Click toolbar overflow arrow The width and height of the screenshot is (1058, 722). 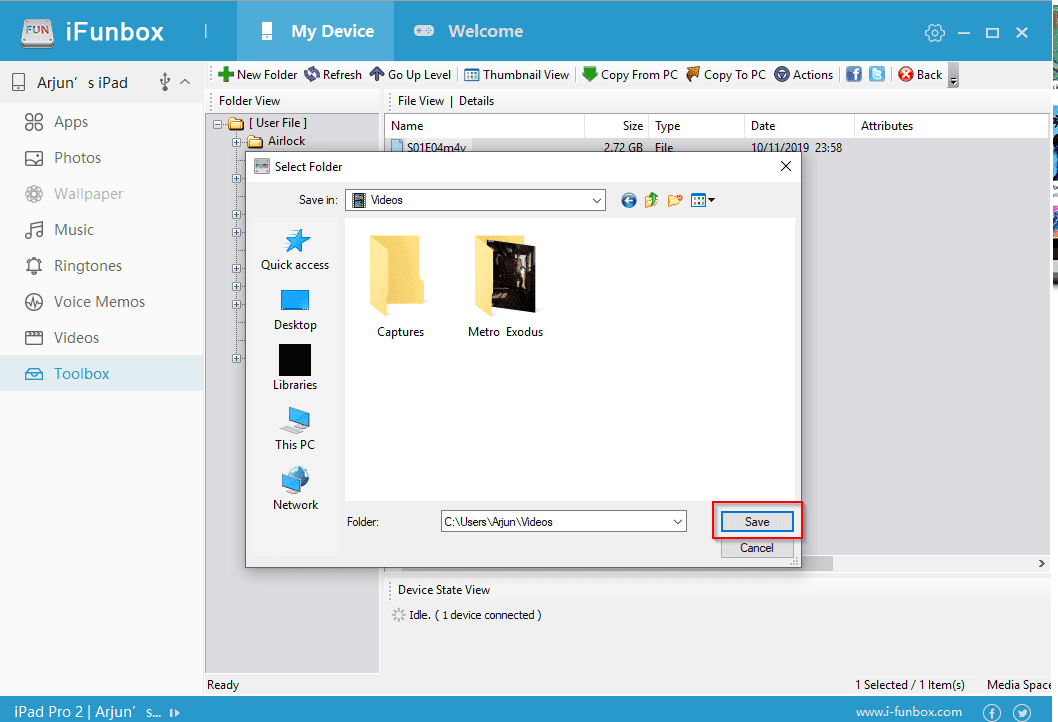(x=953, y=76)
